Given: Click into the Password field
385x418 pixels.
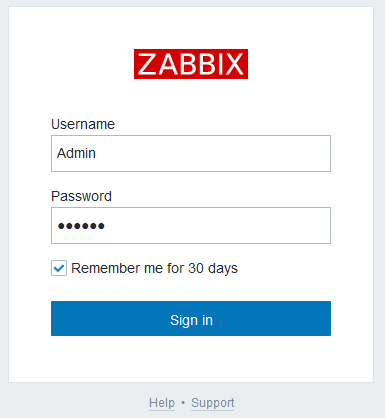Looking at the screenshot, I should [191, 226].
